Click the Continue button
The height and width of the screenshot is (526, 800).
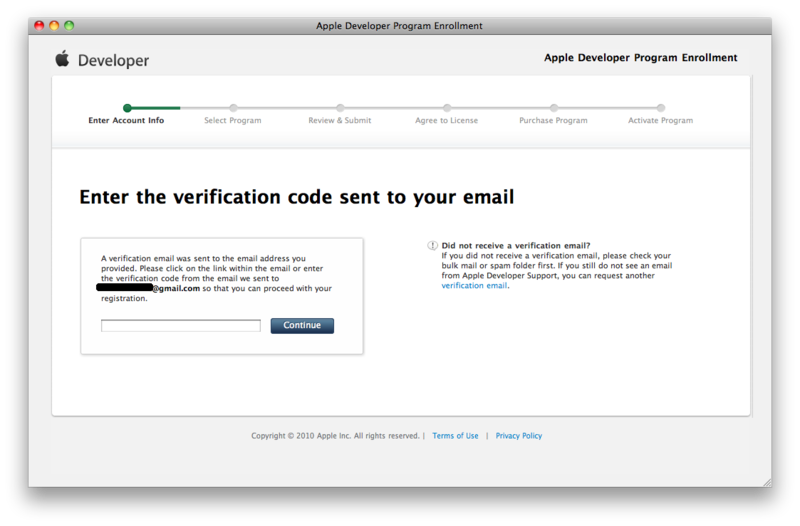click(x=302, y=325)
